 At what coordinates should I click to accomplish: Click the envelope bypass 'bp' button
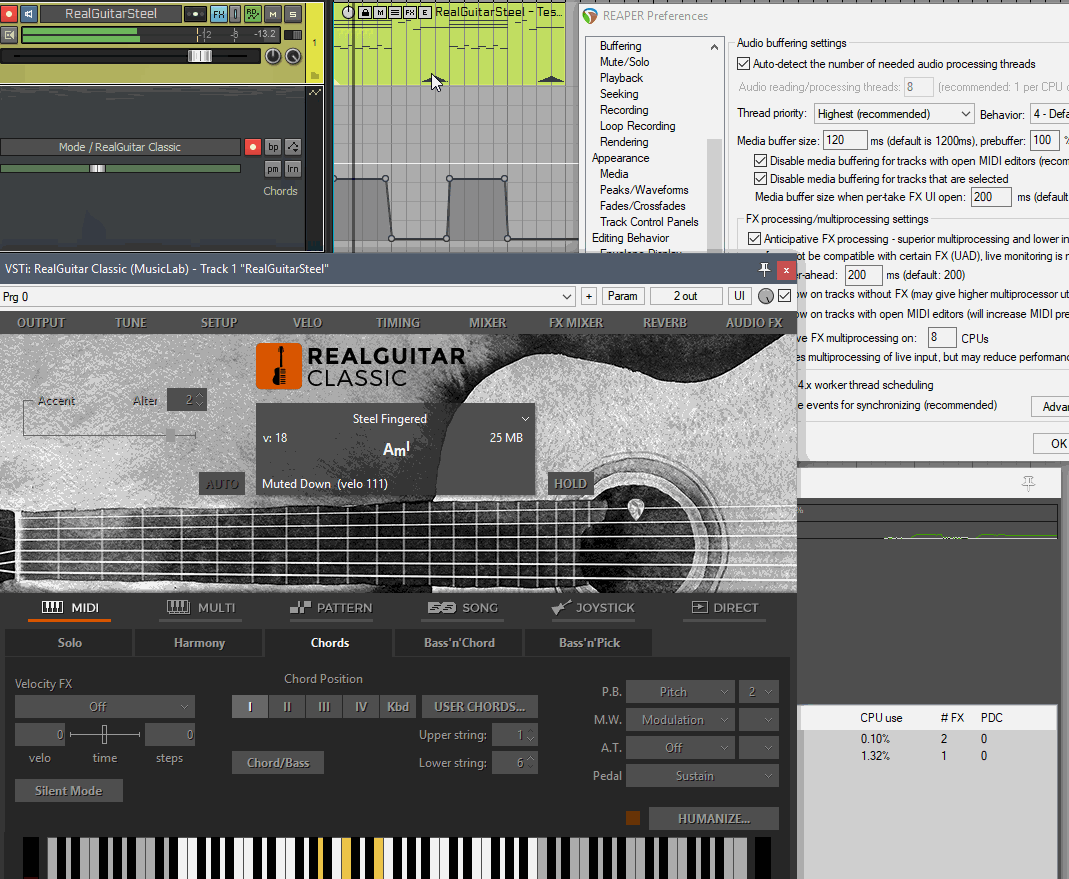pyautogui.click(x=273, y=147)
